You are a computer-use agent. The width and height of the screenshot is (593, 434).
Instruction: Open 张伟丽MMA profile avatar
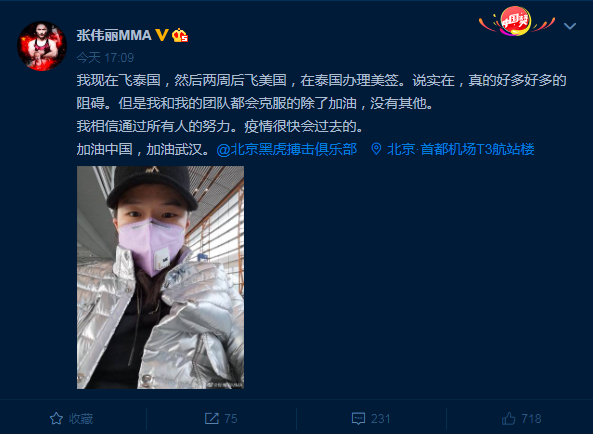click(x=42, y=46)
